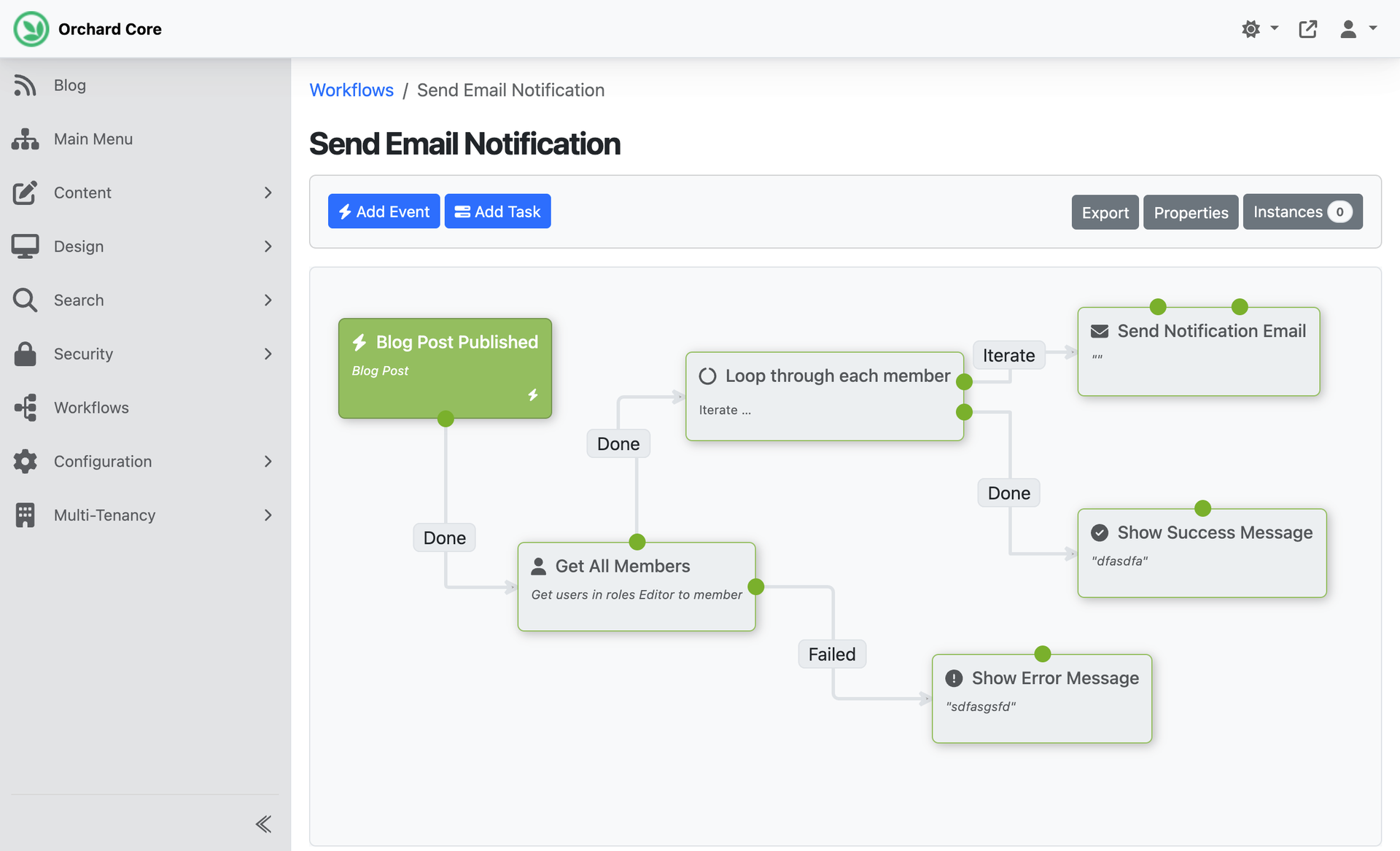Viewport: 1400px width, 851px height.
Task: Open the external site link icon
Action: pos(1308,29)
